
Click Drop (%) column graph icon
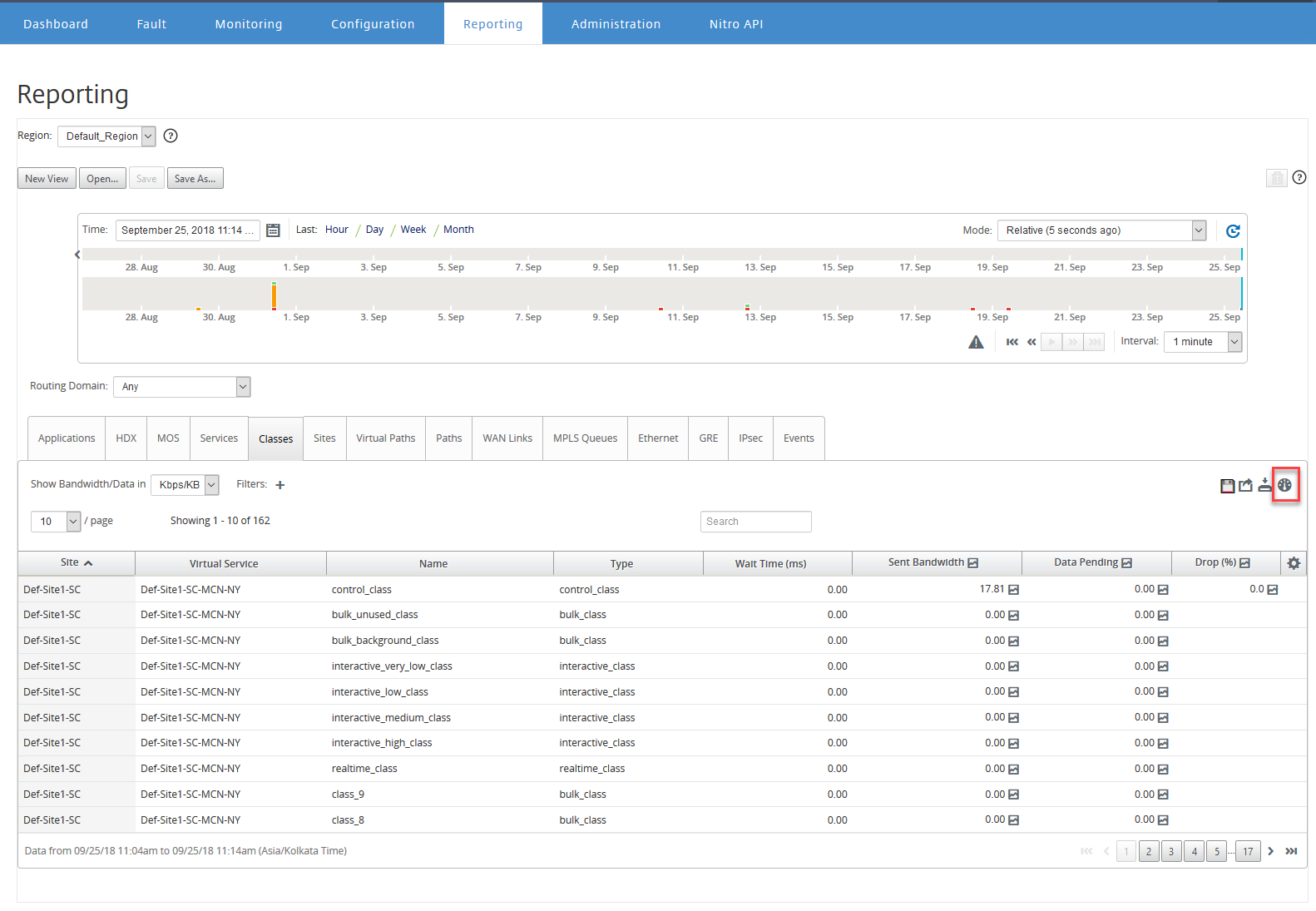point(1244,563)
